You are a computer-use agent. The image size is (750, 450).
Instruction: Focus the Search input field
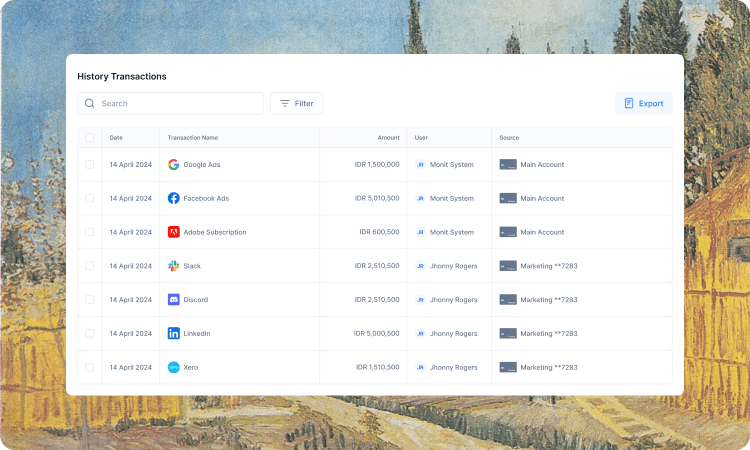(x=170, y=103)
